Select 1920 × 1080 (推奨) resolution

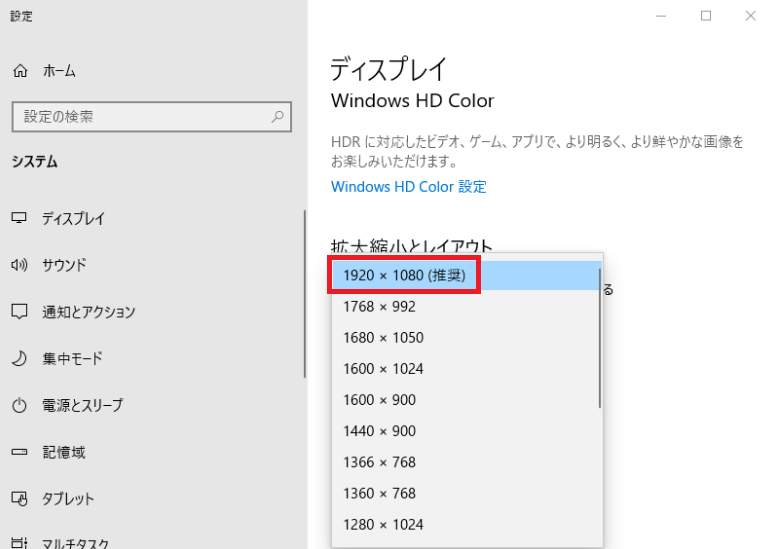click(x=466, y=275)
